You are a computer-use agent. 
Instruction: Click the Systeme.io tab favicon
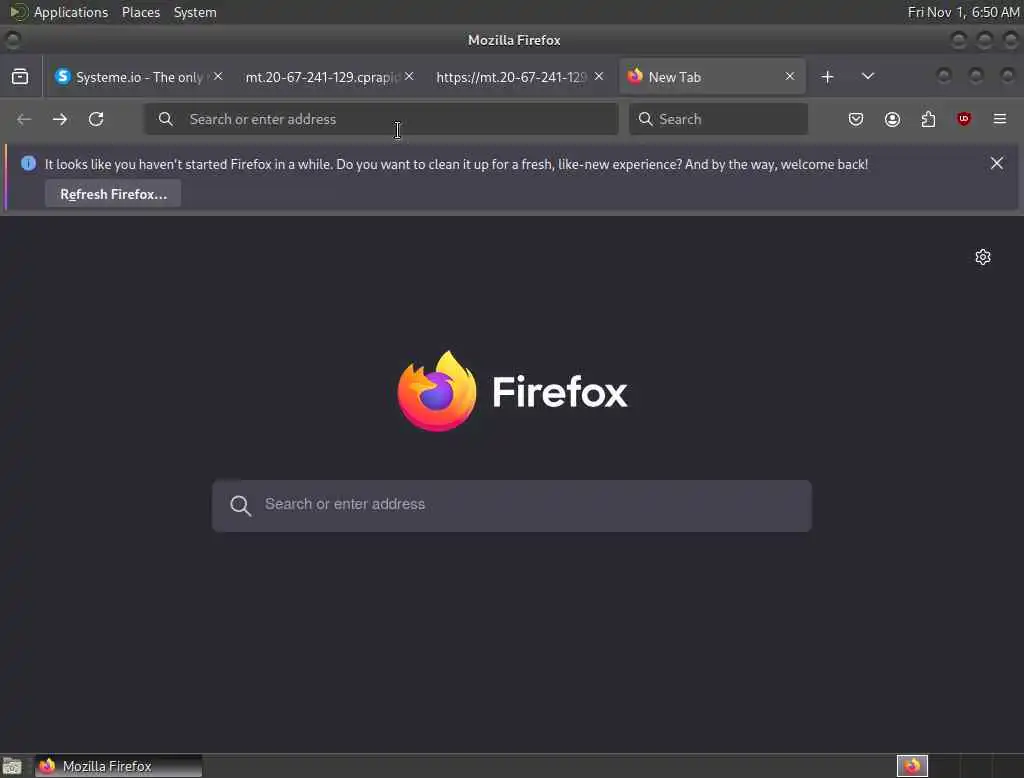coord(63,76)
